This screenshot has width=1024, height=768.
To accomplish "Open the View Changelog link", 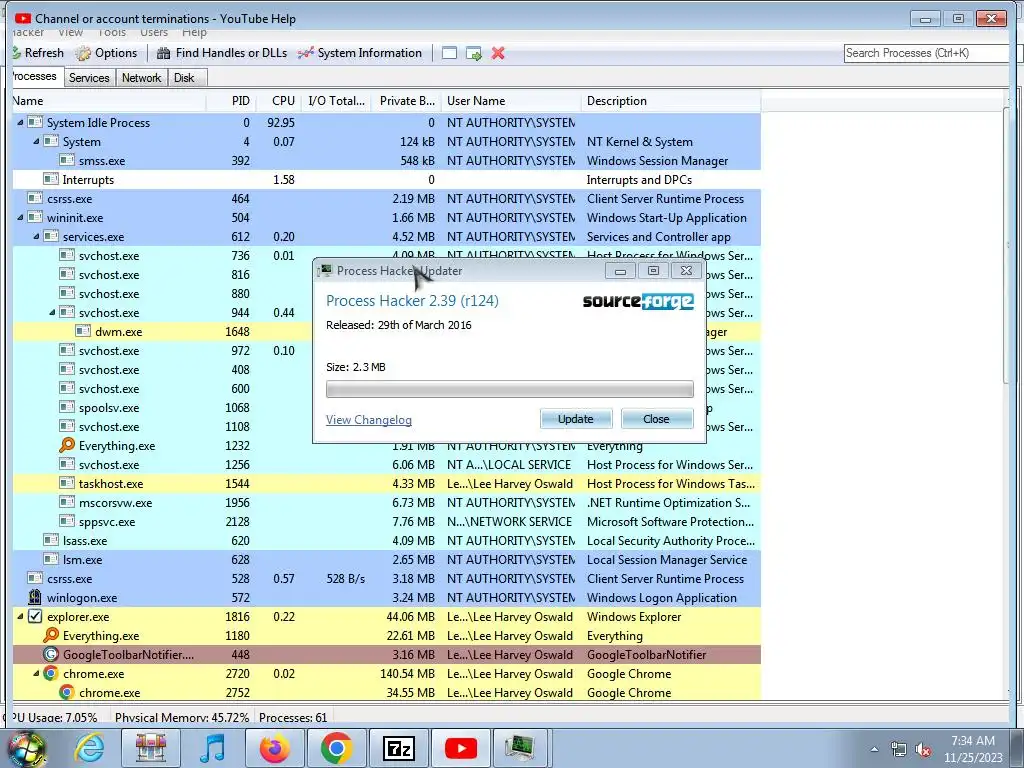I will click(369, 420).
